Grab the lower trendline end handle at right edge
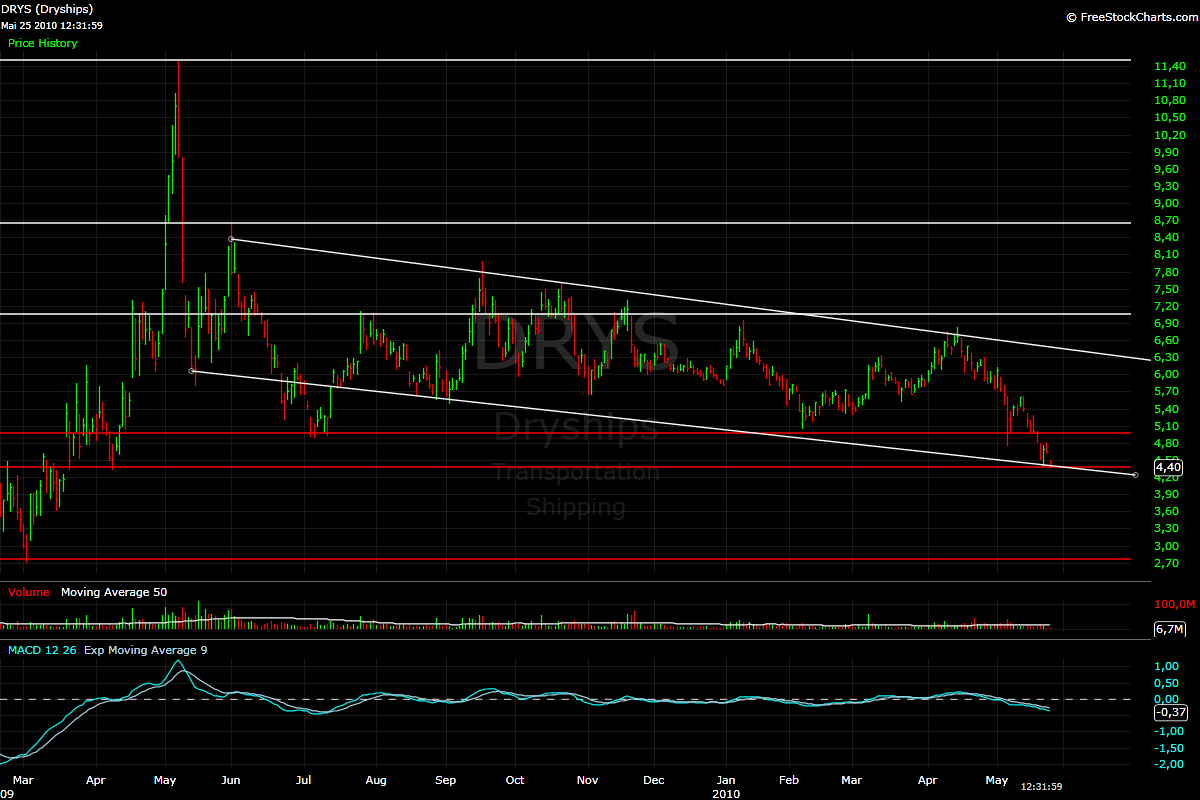The height and width of the screenshot is (800, 1200). (1136, 474)
